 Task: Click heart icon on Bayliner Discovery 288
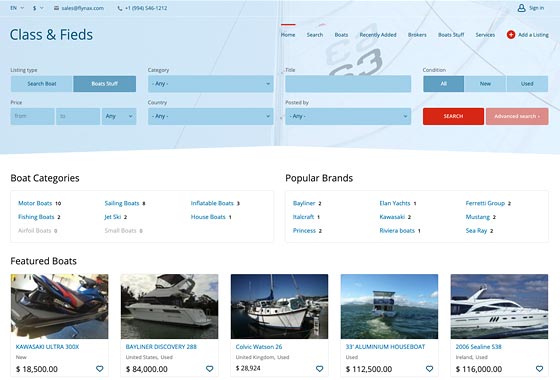(x=210, y=369)
